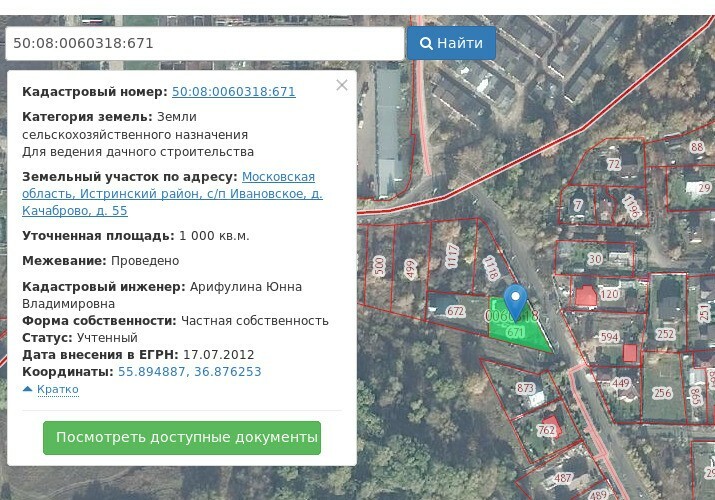Click the cadastral number search field

(x=204, y=43)
